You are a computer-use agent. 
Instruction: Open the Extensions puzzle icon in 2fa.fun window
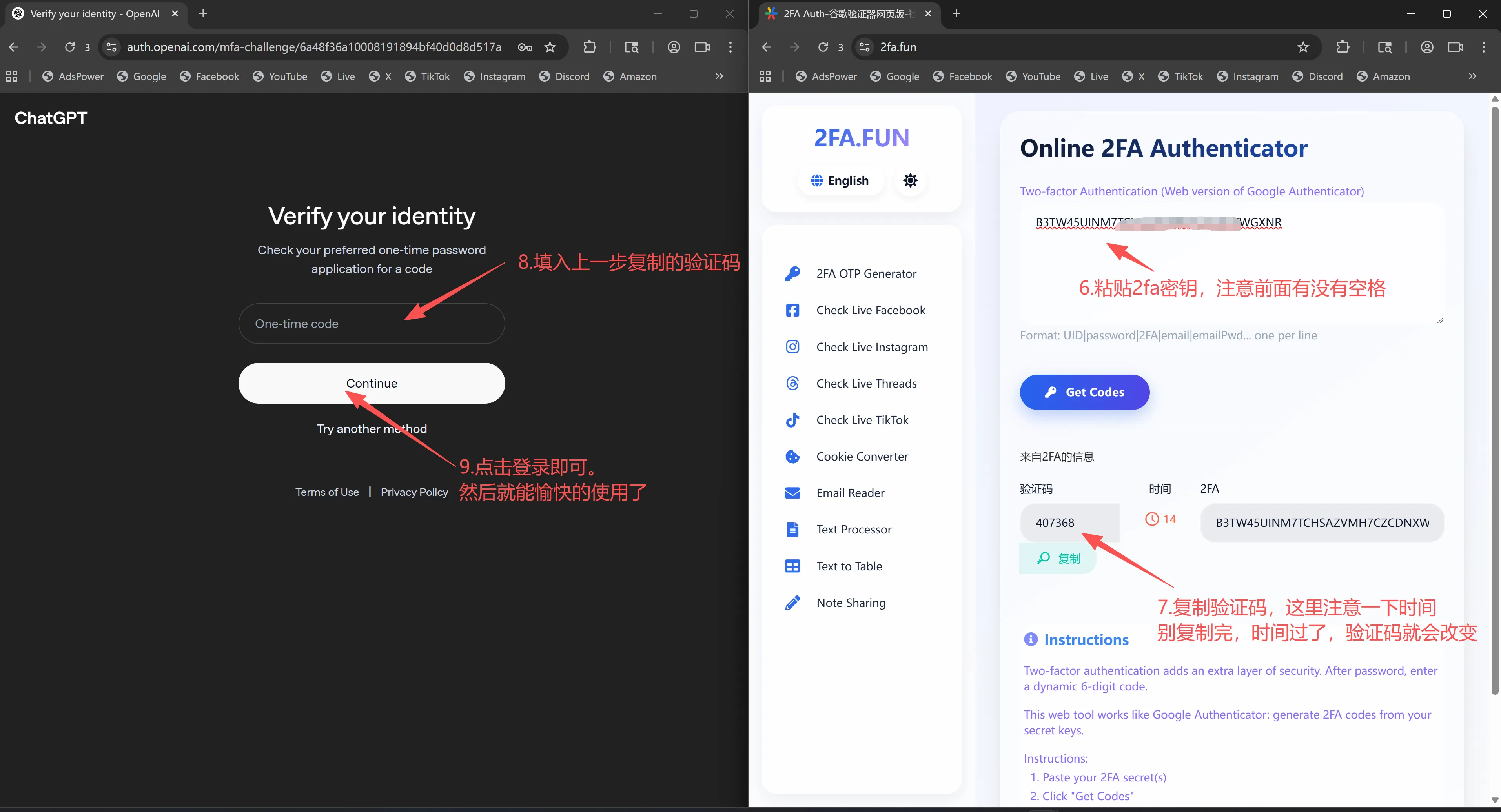pyautogui.click(x=1343, y=47)
